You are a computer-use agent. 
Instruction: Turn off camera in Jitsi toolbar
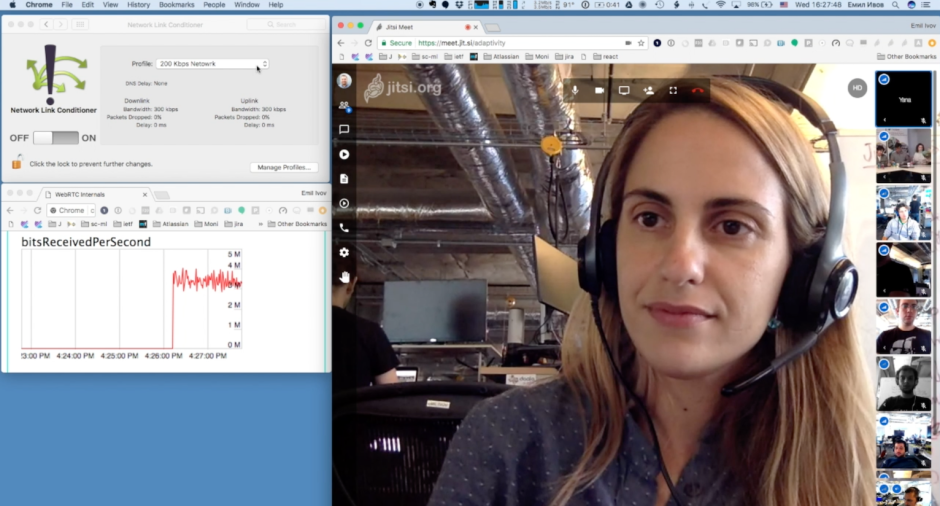[599, 90]
